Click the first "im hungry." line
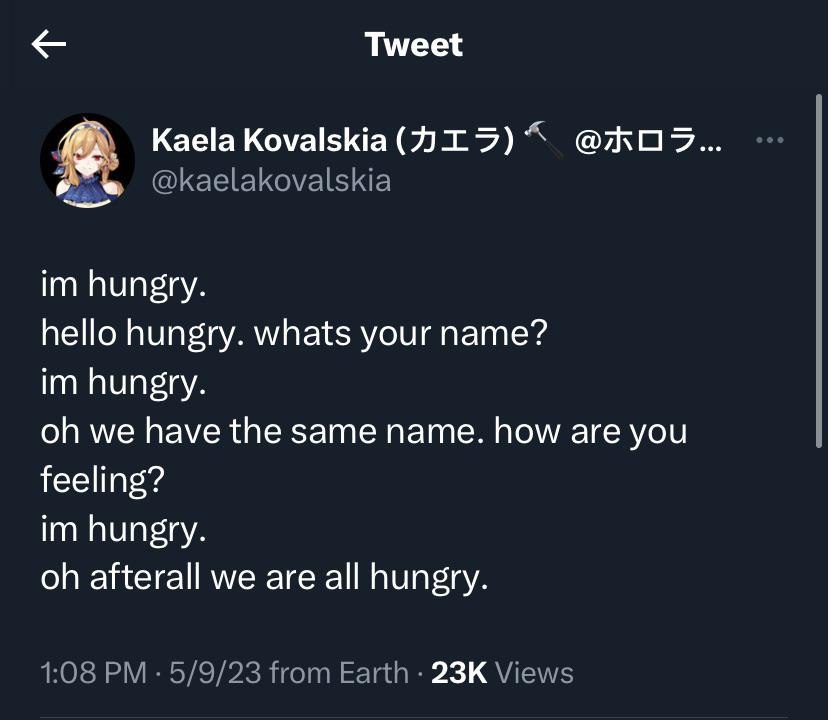The image size is (828, 720). [123, 285]
